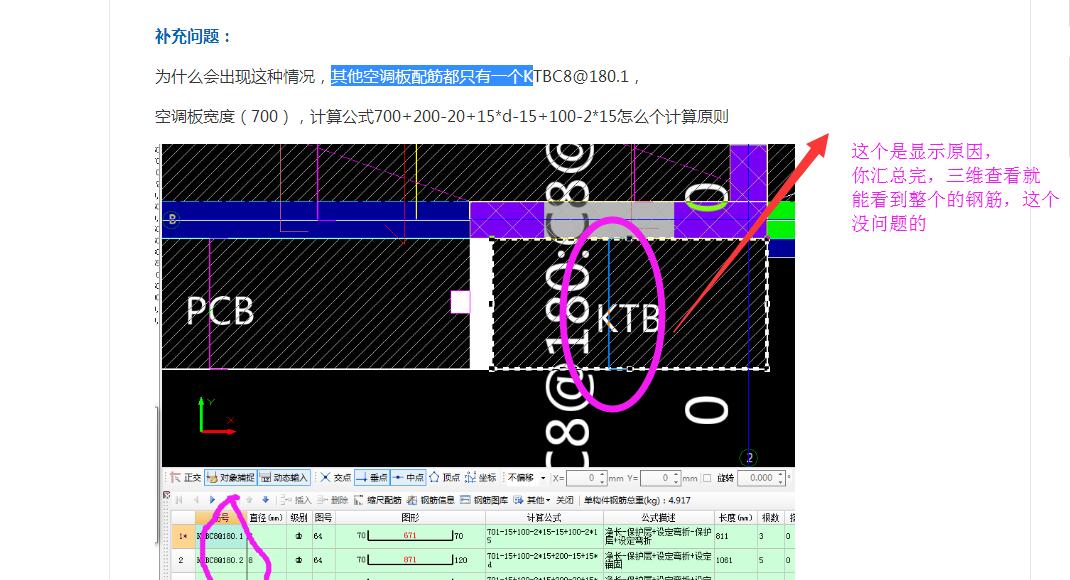Click the X= field stepper arrows

pos(602,478)
